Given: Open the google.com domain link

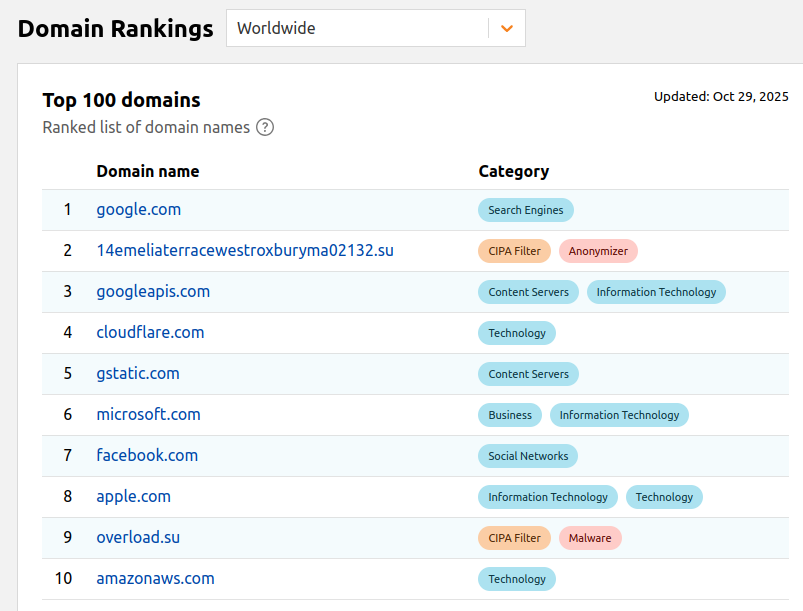Looking at the screenshot, I should pos(138,210).
